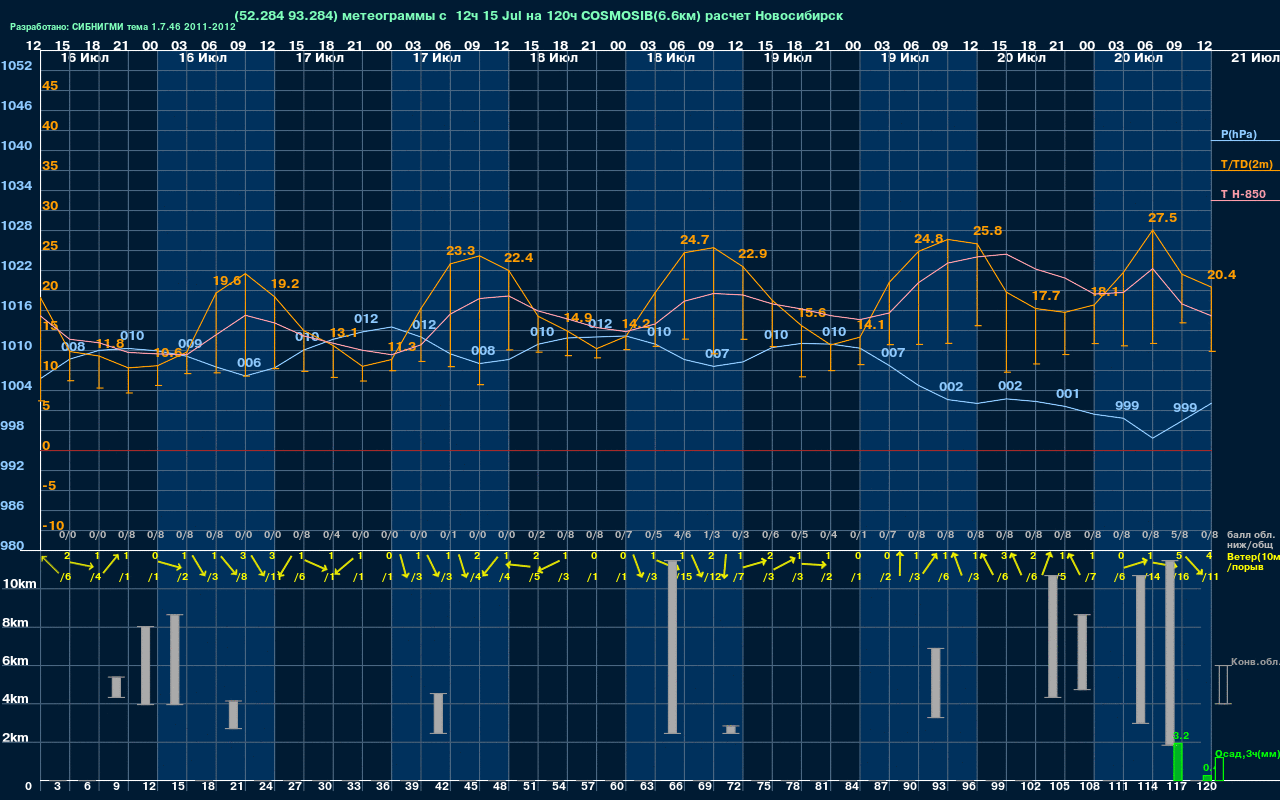Select the P(hPa) legend entry
1280x800 pixels.
1238,134
